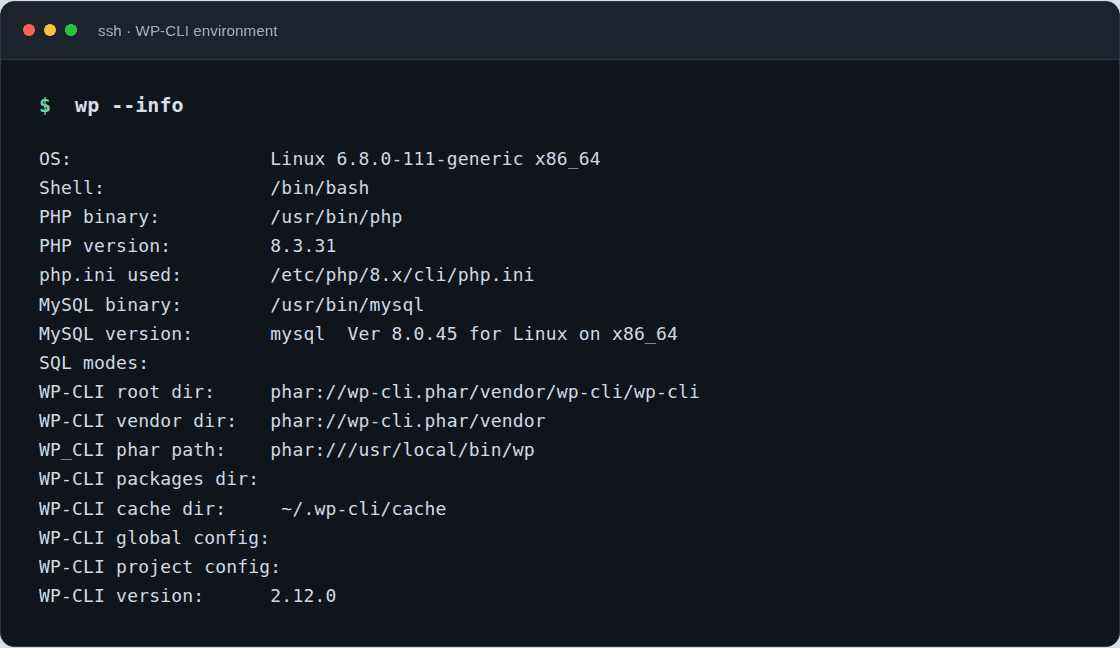Select the '/usr/bin/php' path

pyautogui.click(x=336, y=217)
